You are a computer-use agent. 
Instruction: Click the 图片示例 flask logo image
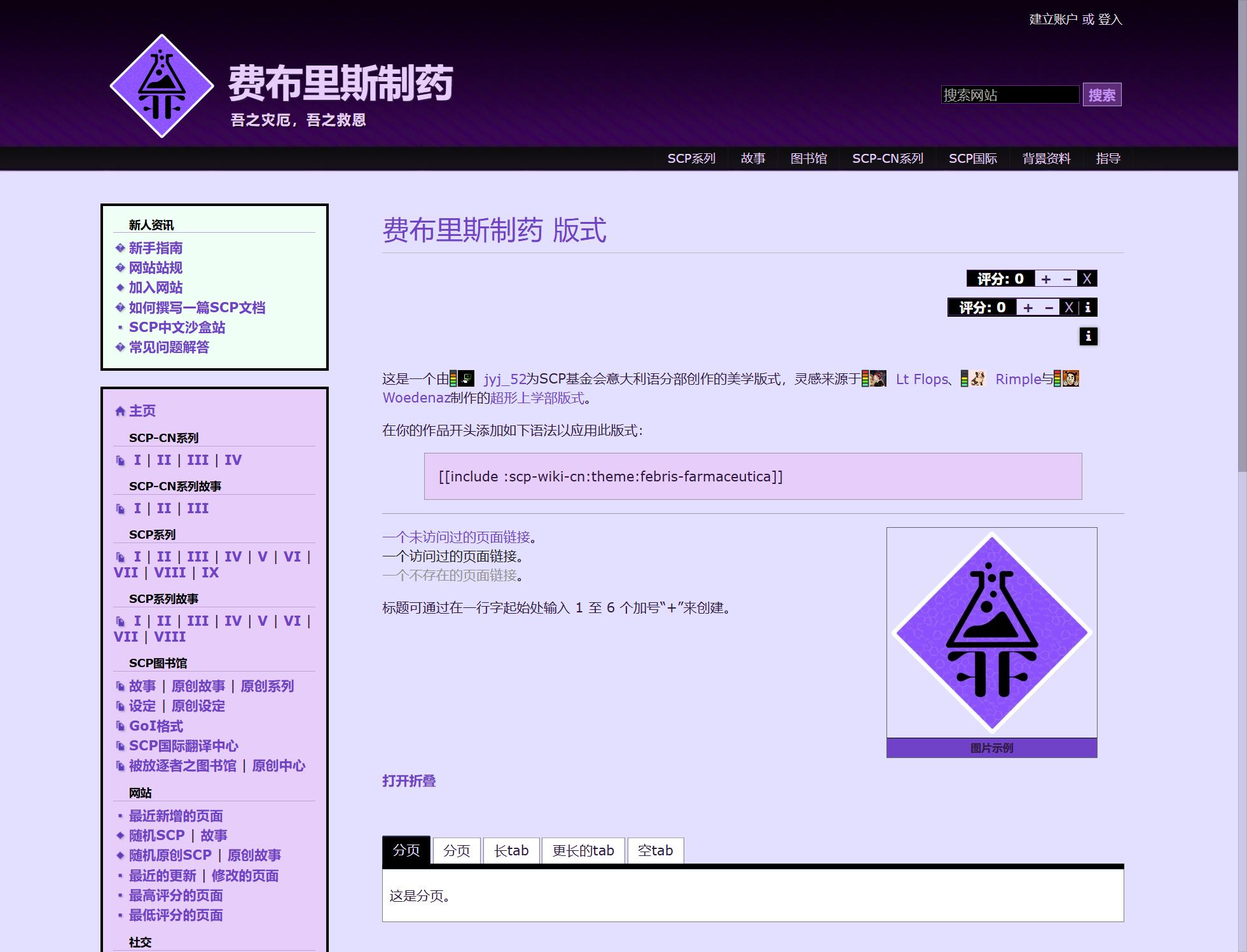(991, 633)
